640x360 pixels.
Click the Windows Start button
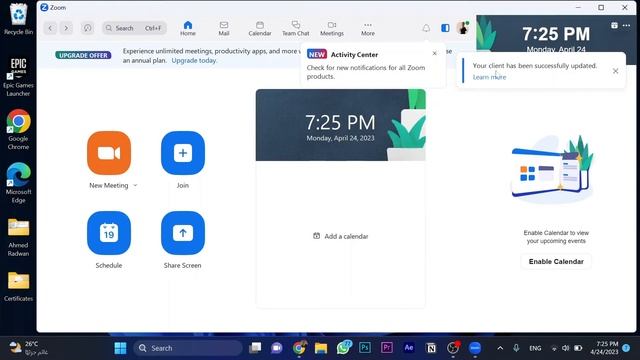120,348
